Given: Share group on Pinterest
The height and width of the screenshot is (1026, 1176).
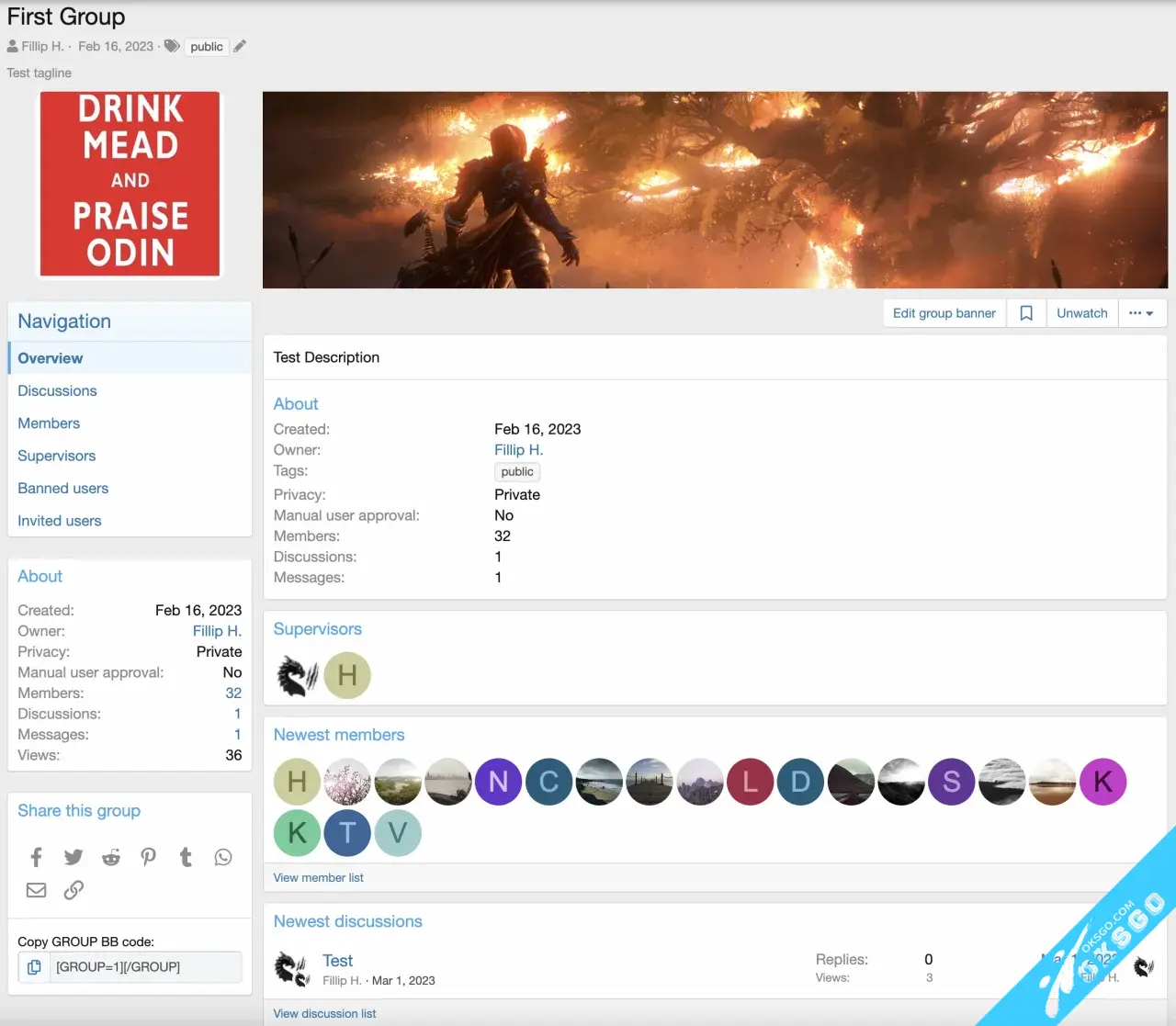Looking at the screenshot, I should click(148, 857).
